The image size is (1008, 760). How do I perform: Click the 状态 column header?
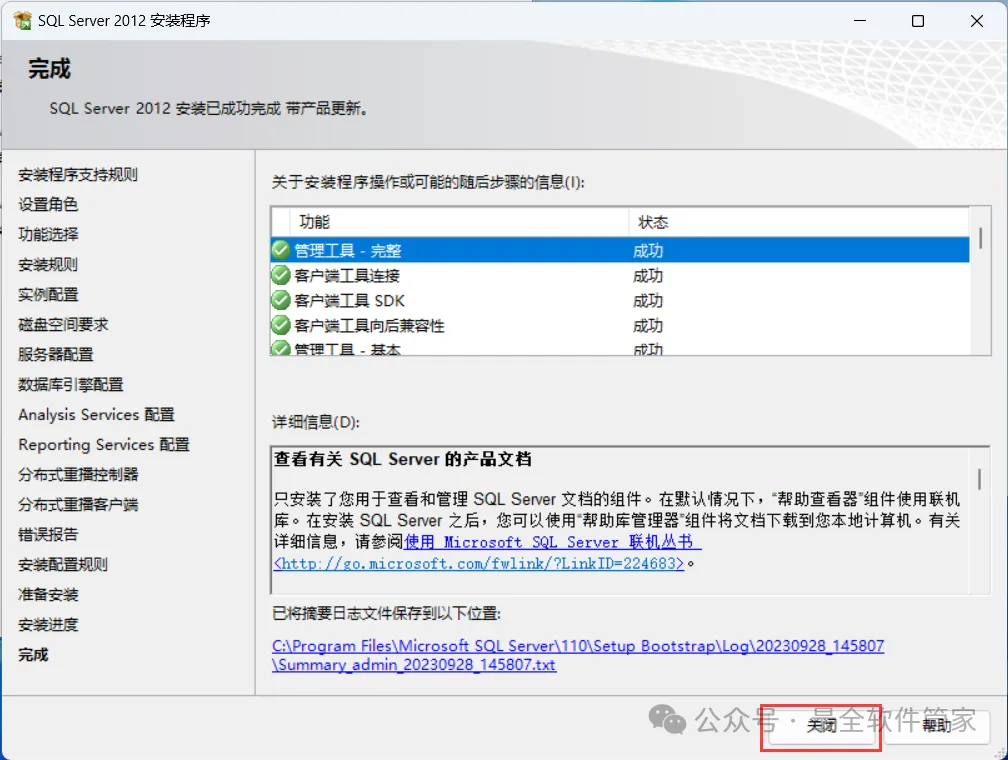pos(798,222)
